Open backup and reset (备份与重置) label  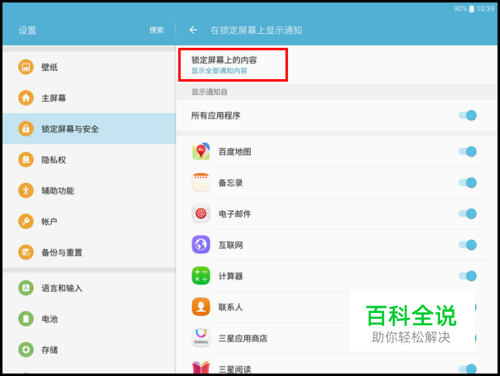62,253
